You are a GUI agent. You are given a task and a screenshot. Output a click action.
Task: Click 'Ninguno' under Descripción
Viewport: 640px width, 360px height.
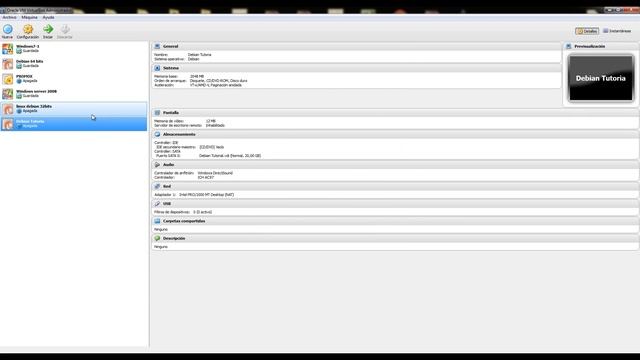[161, 247]
